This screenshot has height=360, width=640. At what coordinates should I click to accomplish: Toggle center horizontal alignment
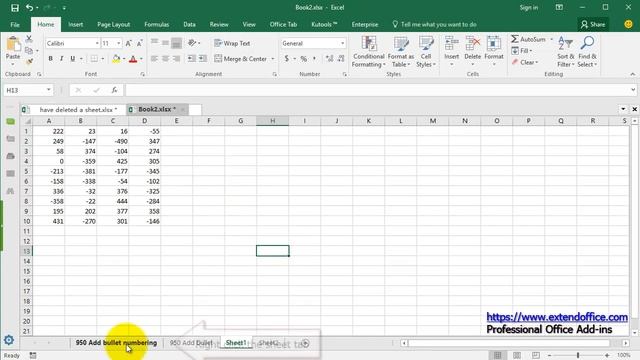coord(165,59)
